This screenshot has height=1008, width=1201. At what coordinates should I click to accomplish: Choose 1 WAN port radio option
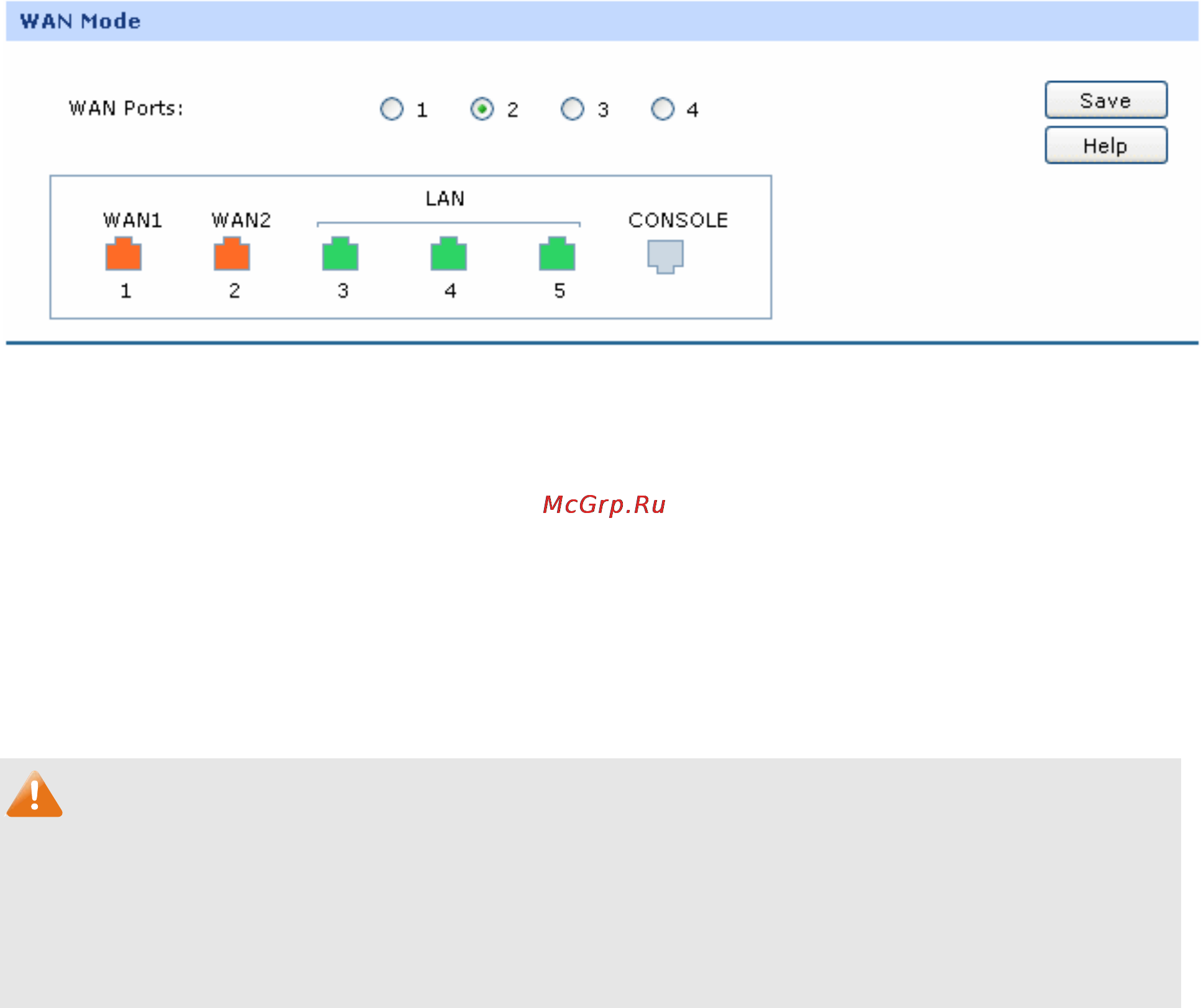click(x=392, y=109)
